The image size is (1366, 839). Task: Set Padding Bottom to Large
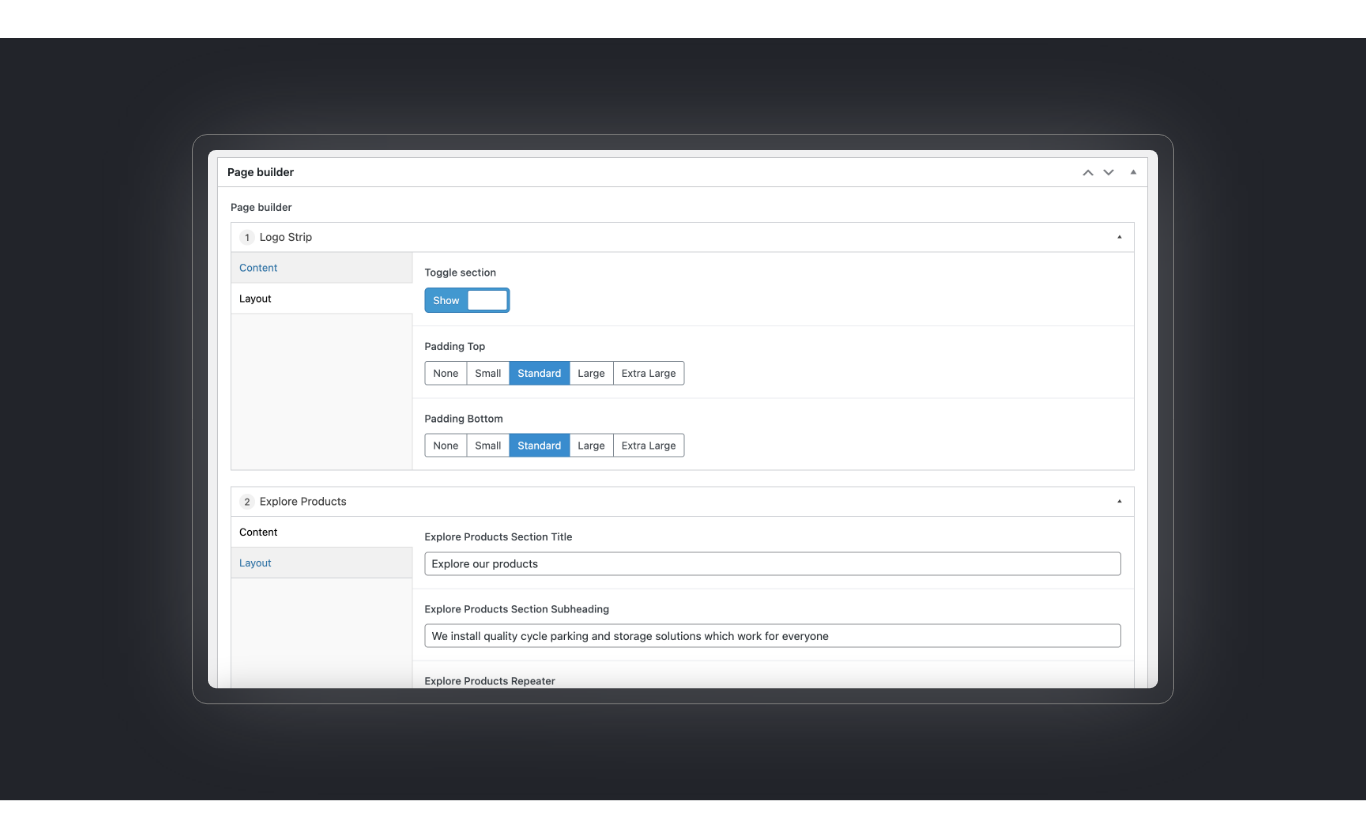tap(591, 445)
